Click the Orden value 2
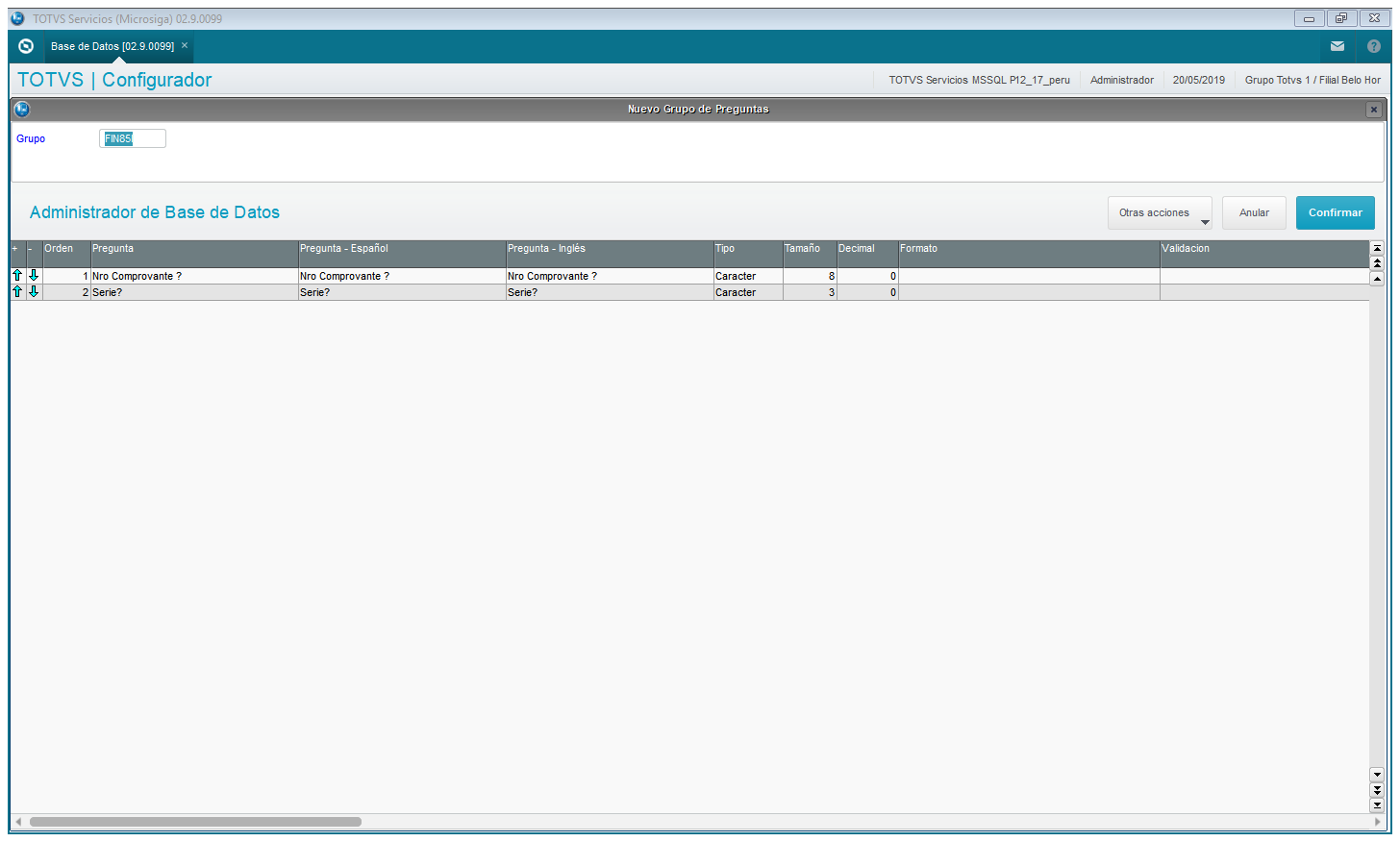This screenshot has height=842, width=1400. [x=66, y=292]
